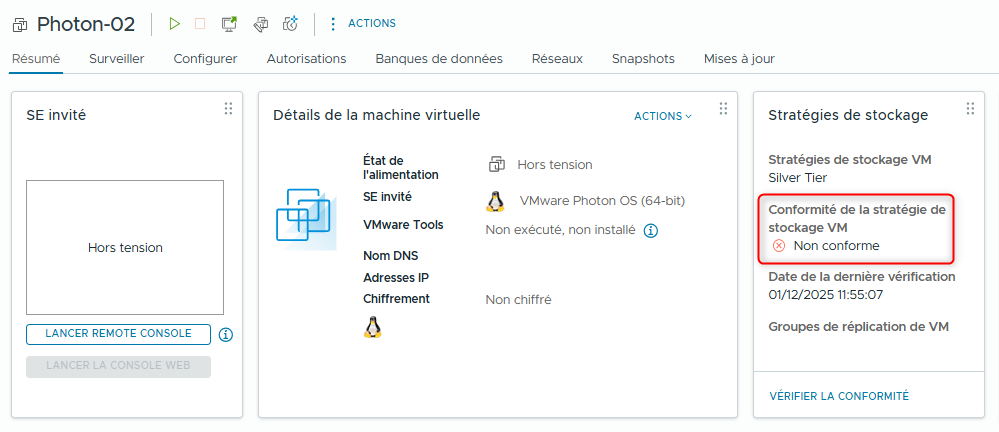Viewport: 999px width, 432px height.
Task: Grab the drag handle of the Détails de la machine virtuelle card
Action: pyautogui.click(x=723, y=108)
